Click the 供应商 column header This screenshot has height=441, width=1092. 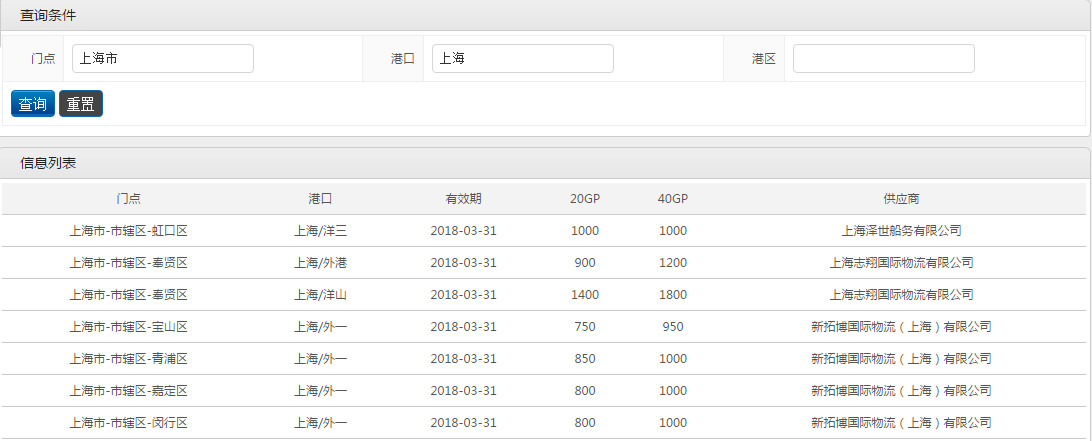point(901,199)
